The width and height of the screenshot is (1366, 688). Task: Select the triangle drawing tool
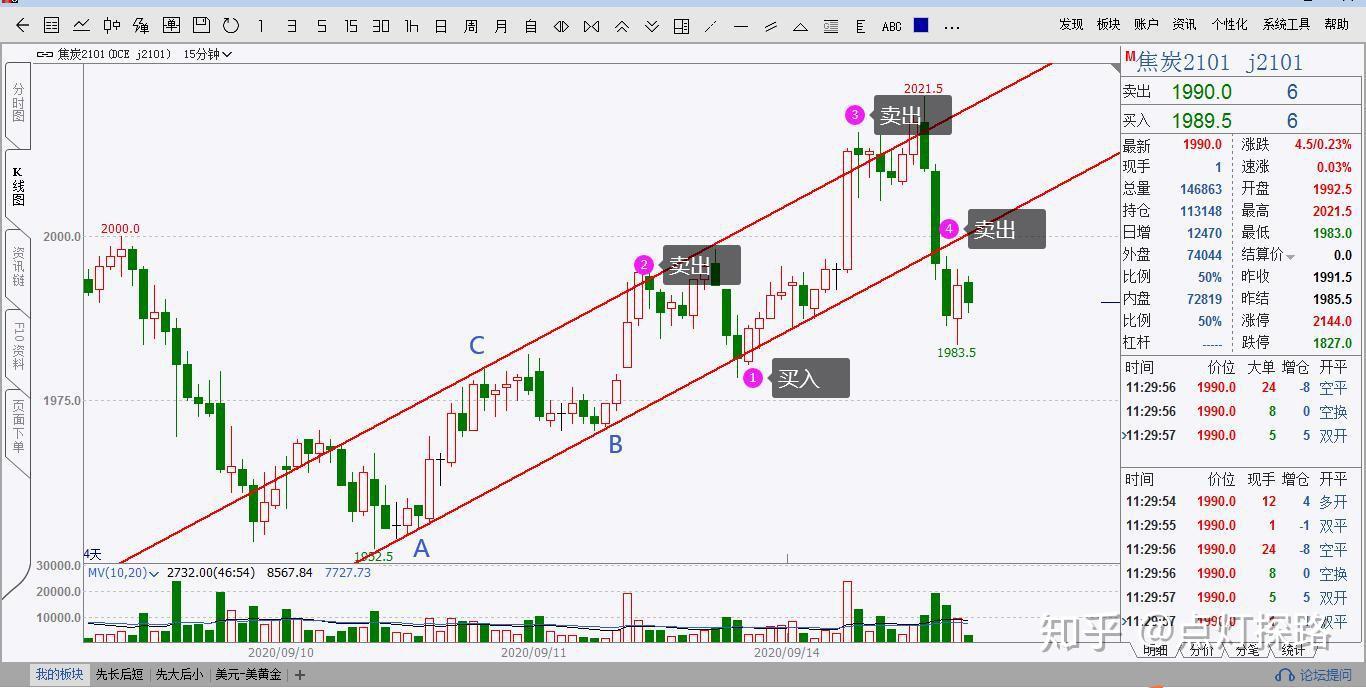click(x=801, y=26)
